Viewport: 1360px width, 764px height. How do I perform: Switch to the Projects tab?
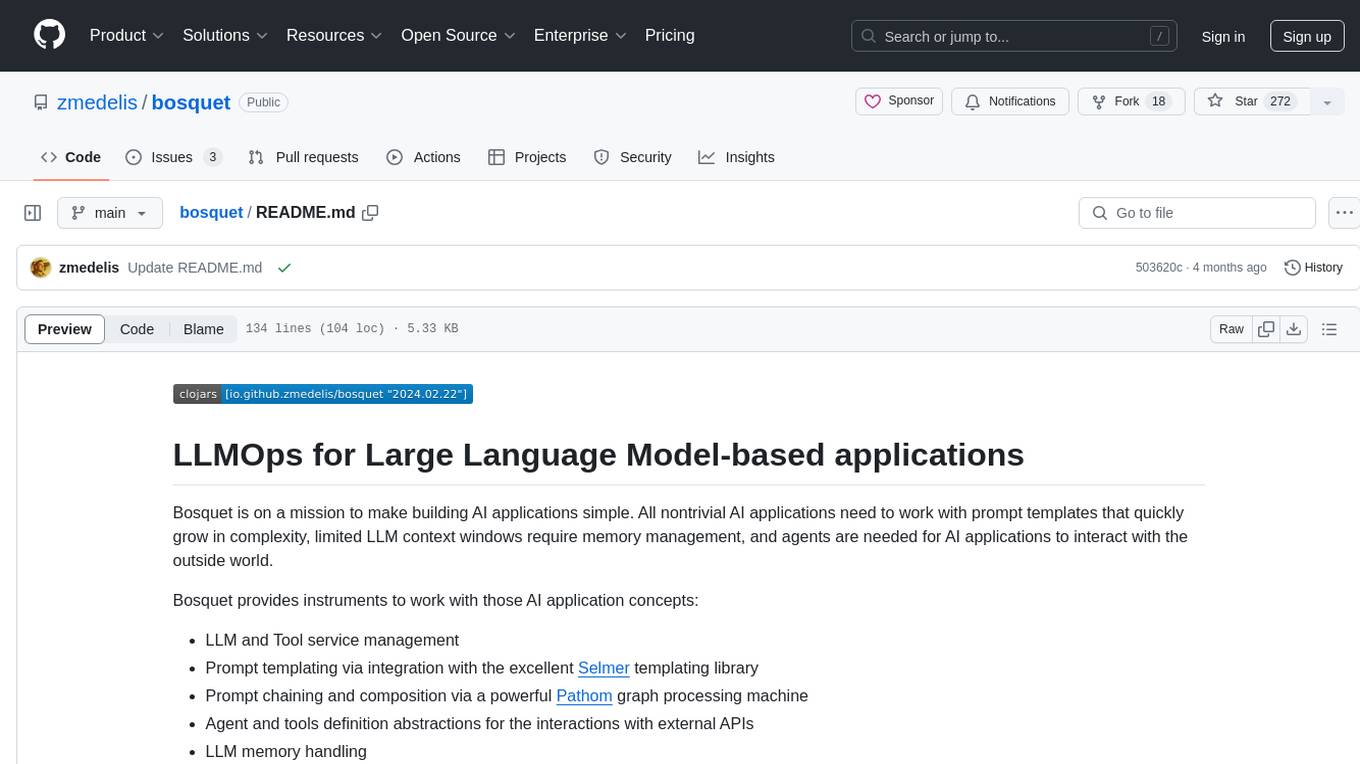tap(527, 157)
